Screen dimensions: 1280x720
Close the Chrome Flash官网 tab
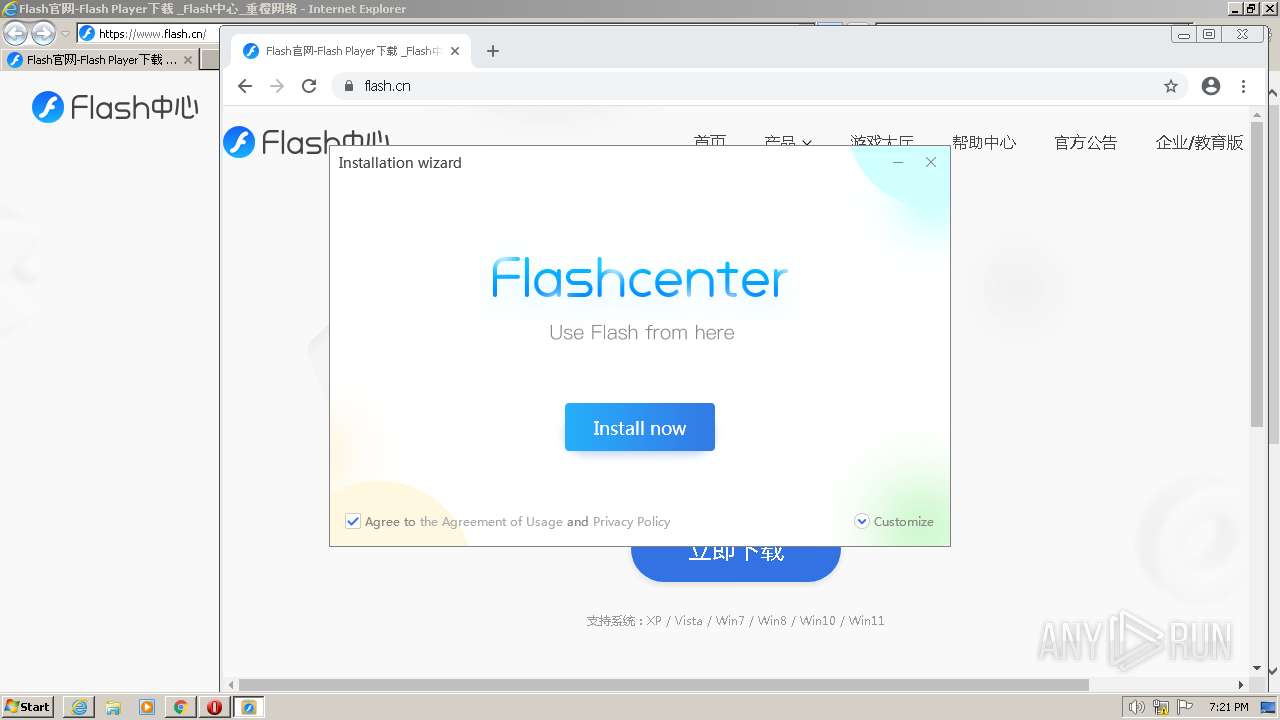tap(456, 51)
